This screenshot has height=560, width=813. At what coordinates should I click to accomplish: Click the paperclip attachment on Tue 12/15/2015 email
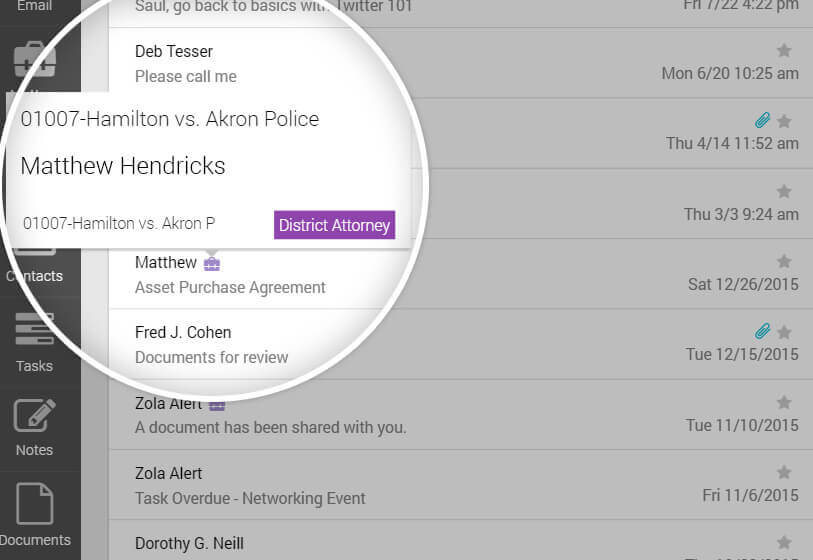pos(762,331)
